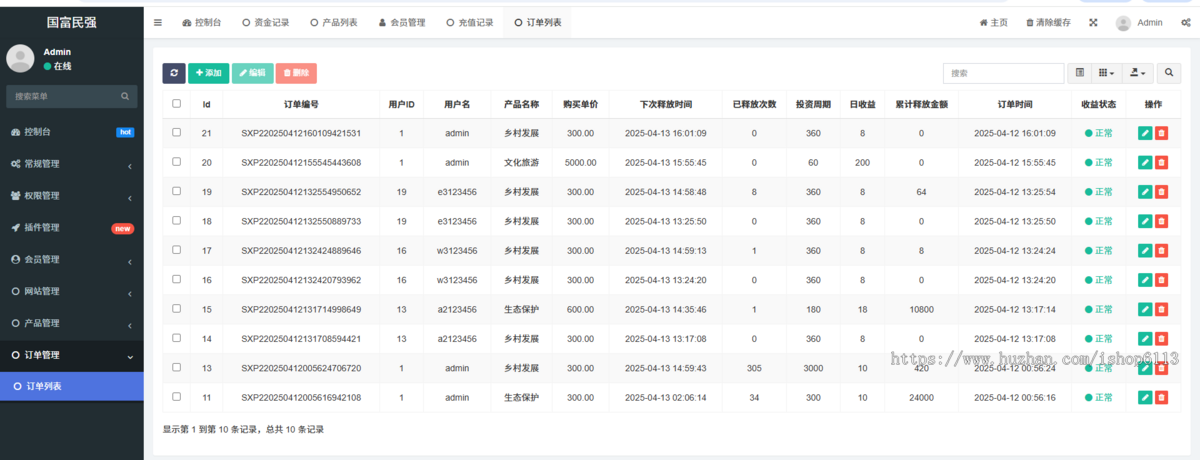
Task: Delete order row Id 17 with trash icon
Action: pos(1161,251)
